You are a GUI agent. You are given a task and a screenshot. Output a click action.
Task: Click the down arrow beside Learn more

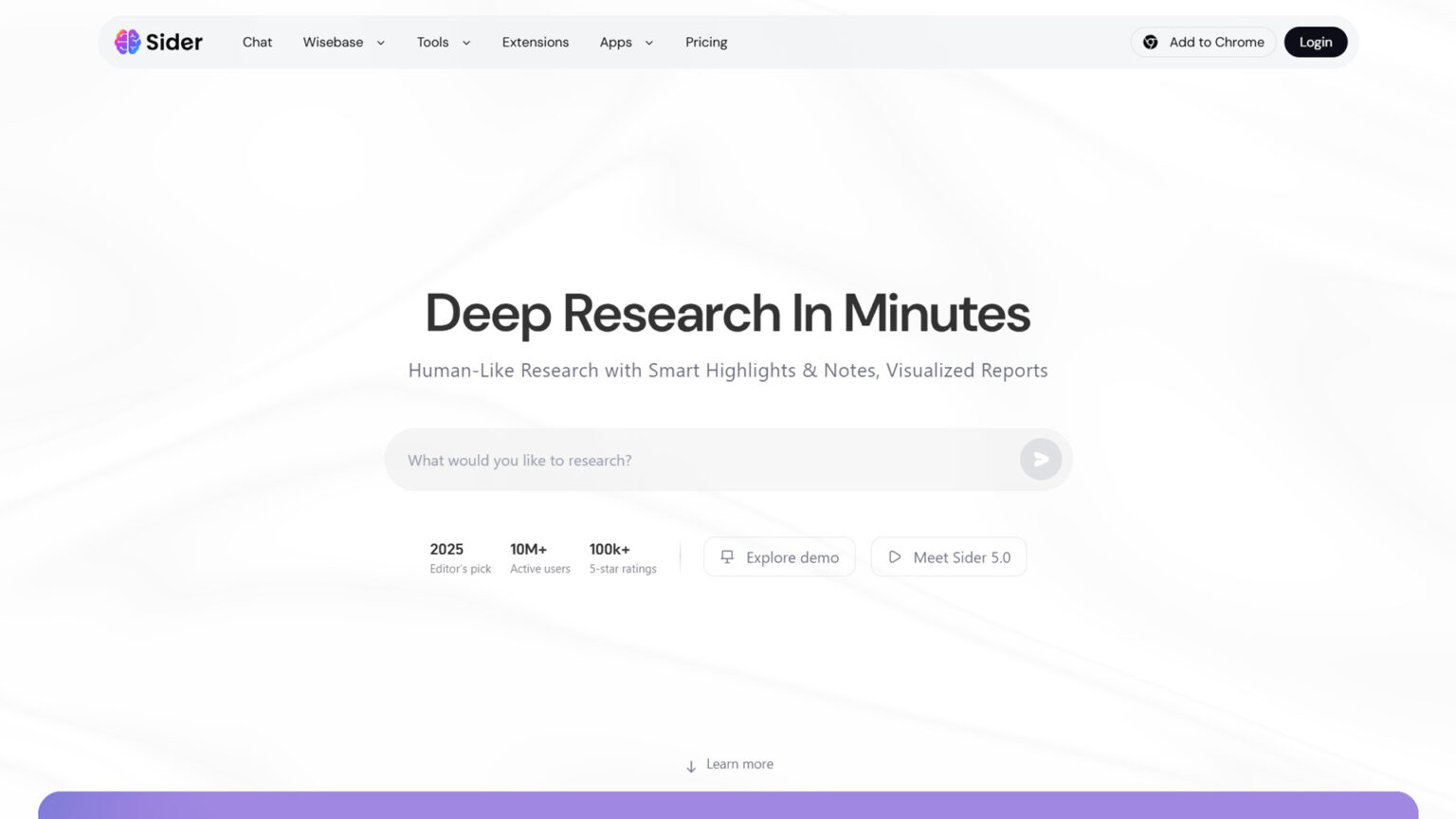point(691,766)
